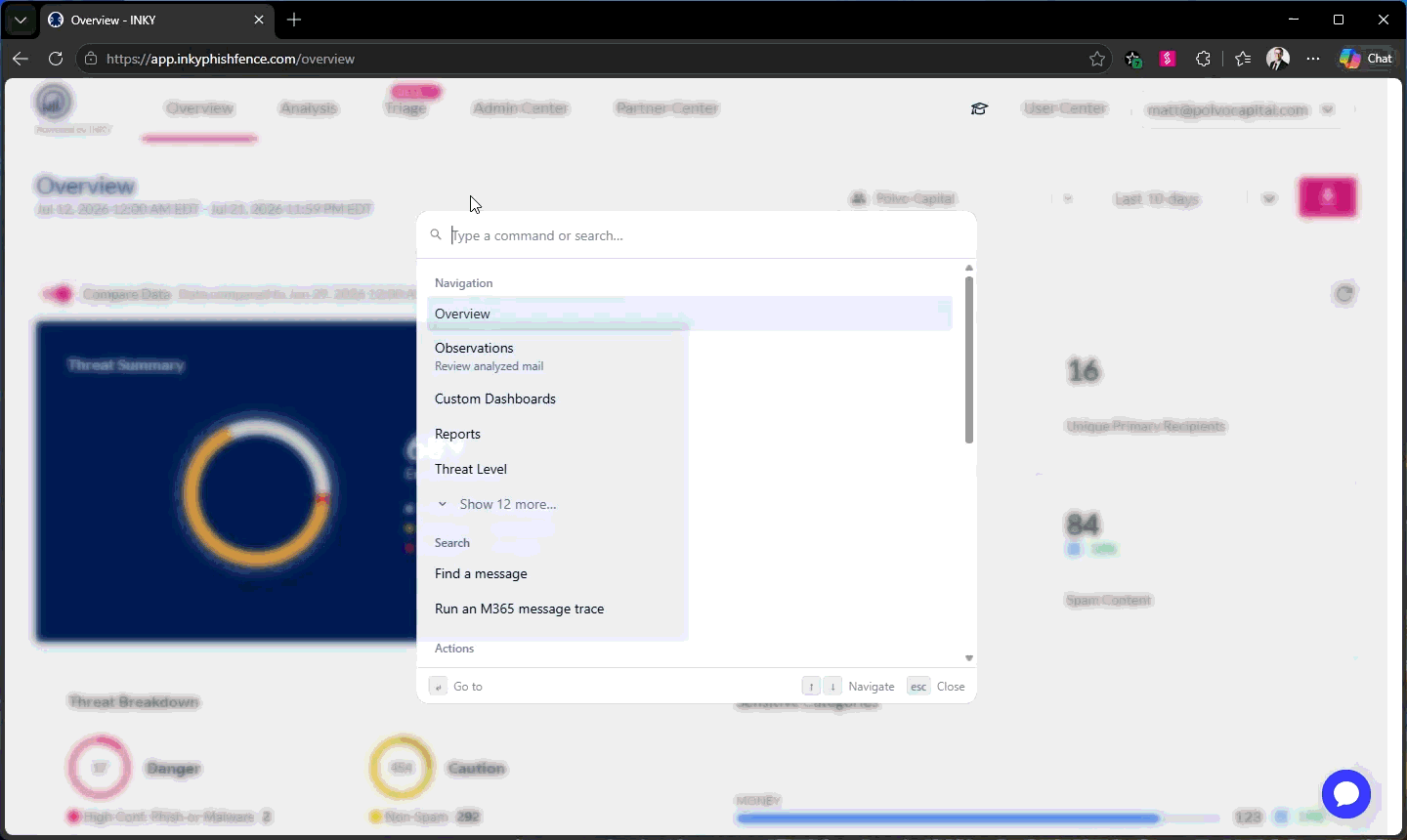The image size is (1407, 840).
Task: Click the address bar URL
Action: [x=231, y=59]
